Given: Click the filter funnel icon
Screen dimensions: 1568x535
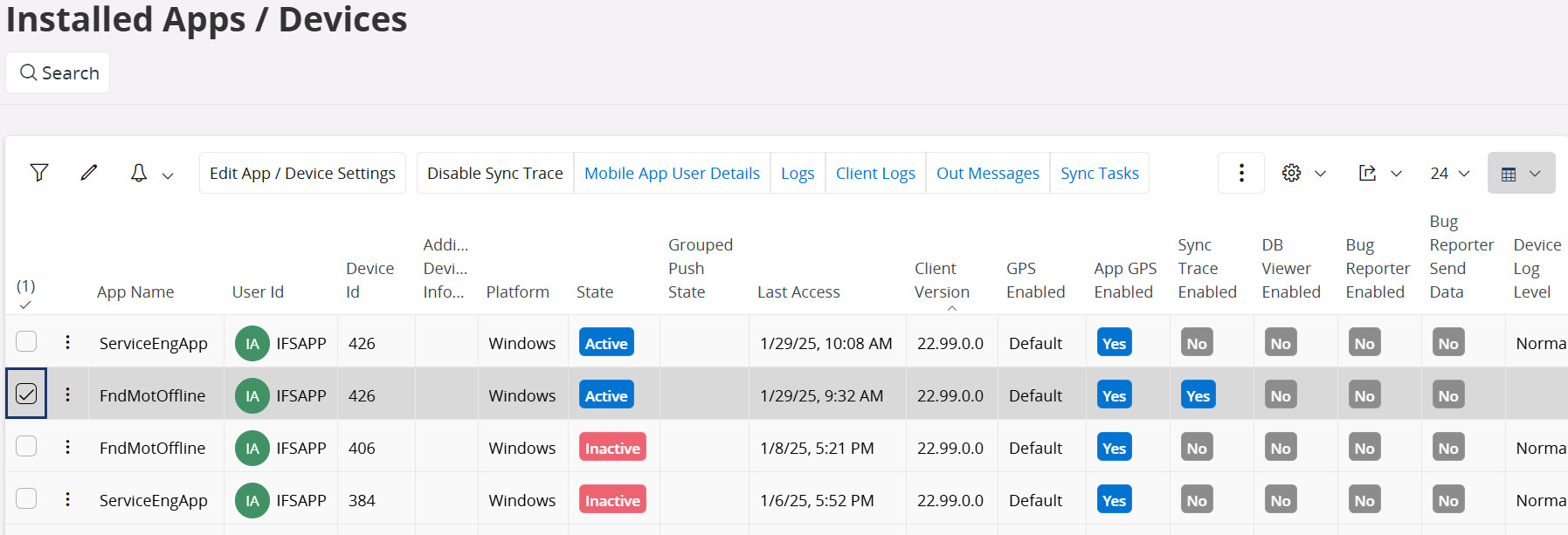Looking at the screenshot, I should [x=39, y=173].
